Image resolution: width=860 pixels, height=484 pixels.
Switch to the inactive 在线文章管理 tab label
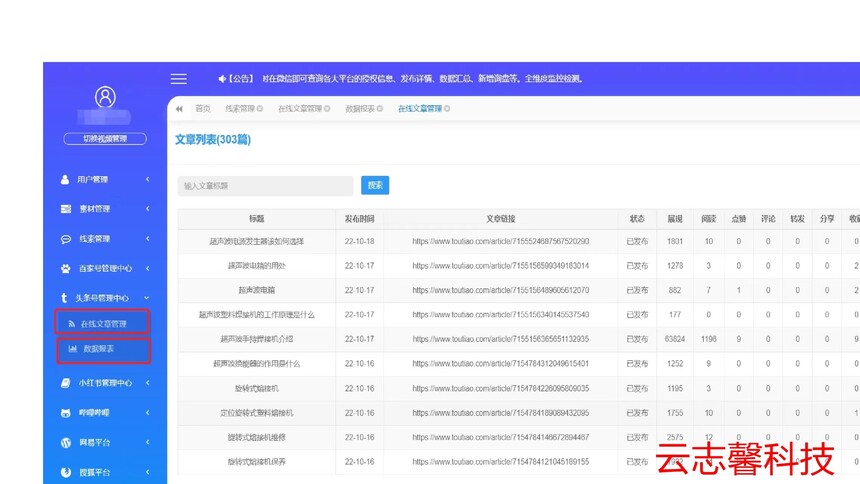300,109
